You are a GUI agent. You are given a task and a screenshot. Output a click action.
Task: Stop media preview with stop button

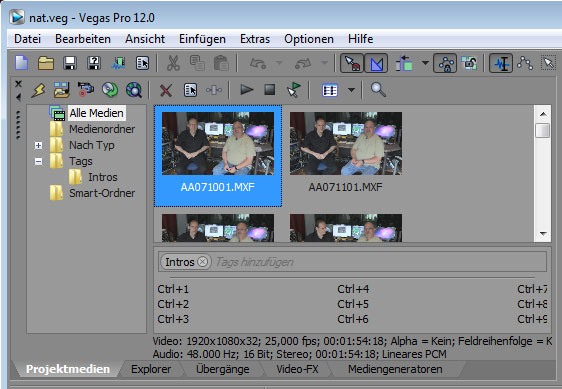[270, 90]
